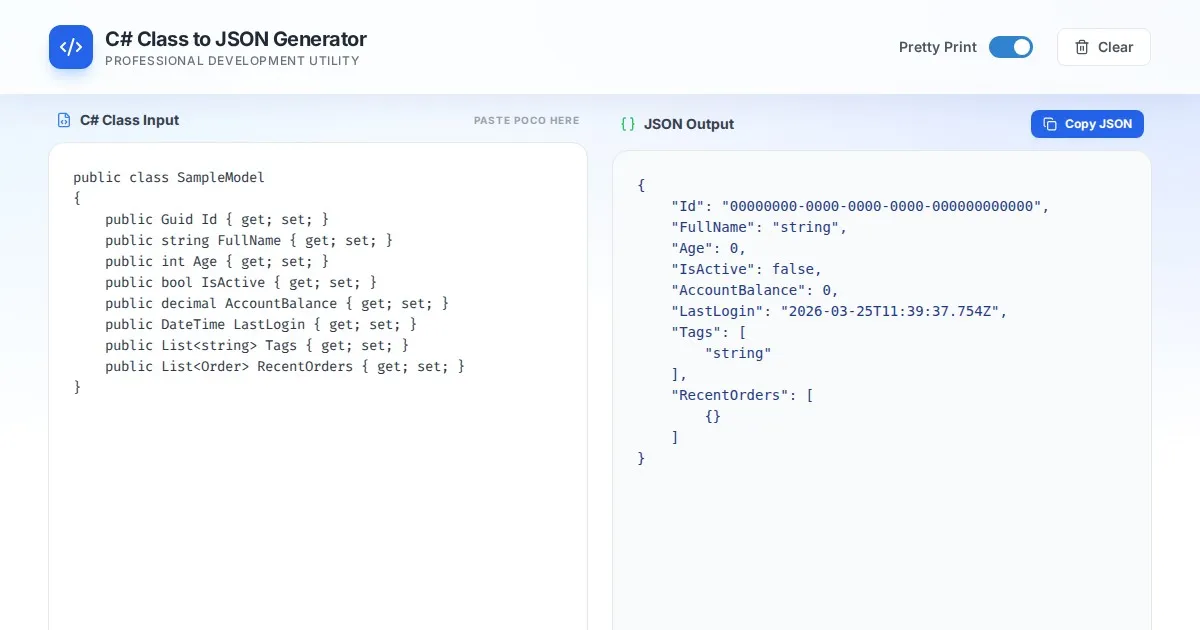Select the C# Class Input heading
The width and height of the screenshot is (1200, 630).
pyautogui.click(x=129, y=120)
